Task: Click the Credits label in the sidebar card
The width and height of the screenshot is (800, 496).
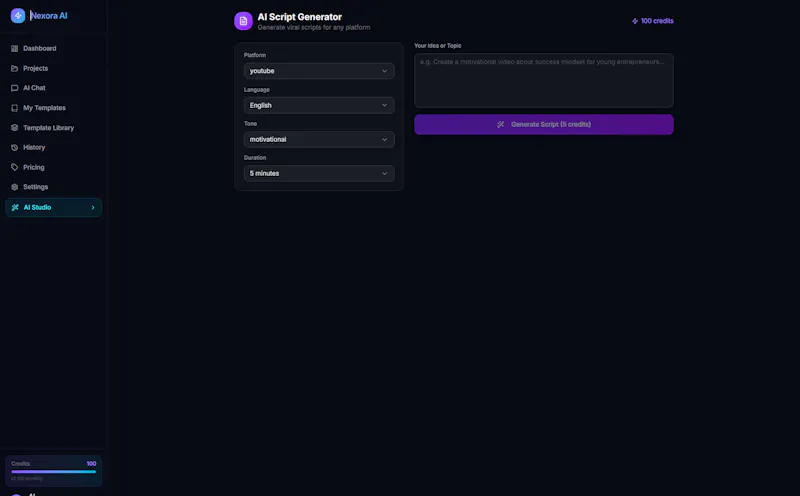Action: click(x=20, y=463)
